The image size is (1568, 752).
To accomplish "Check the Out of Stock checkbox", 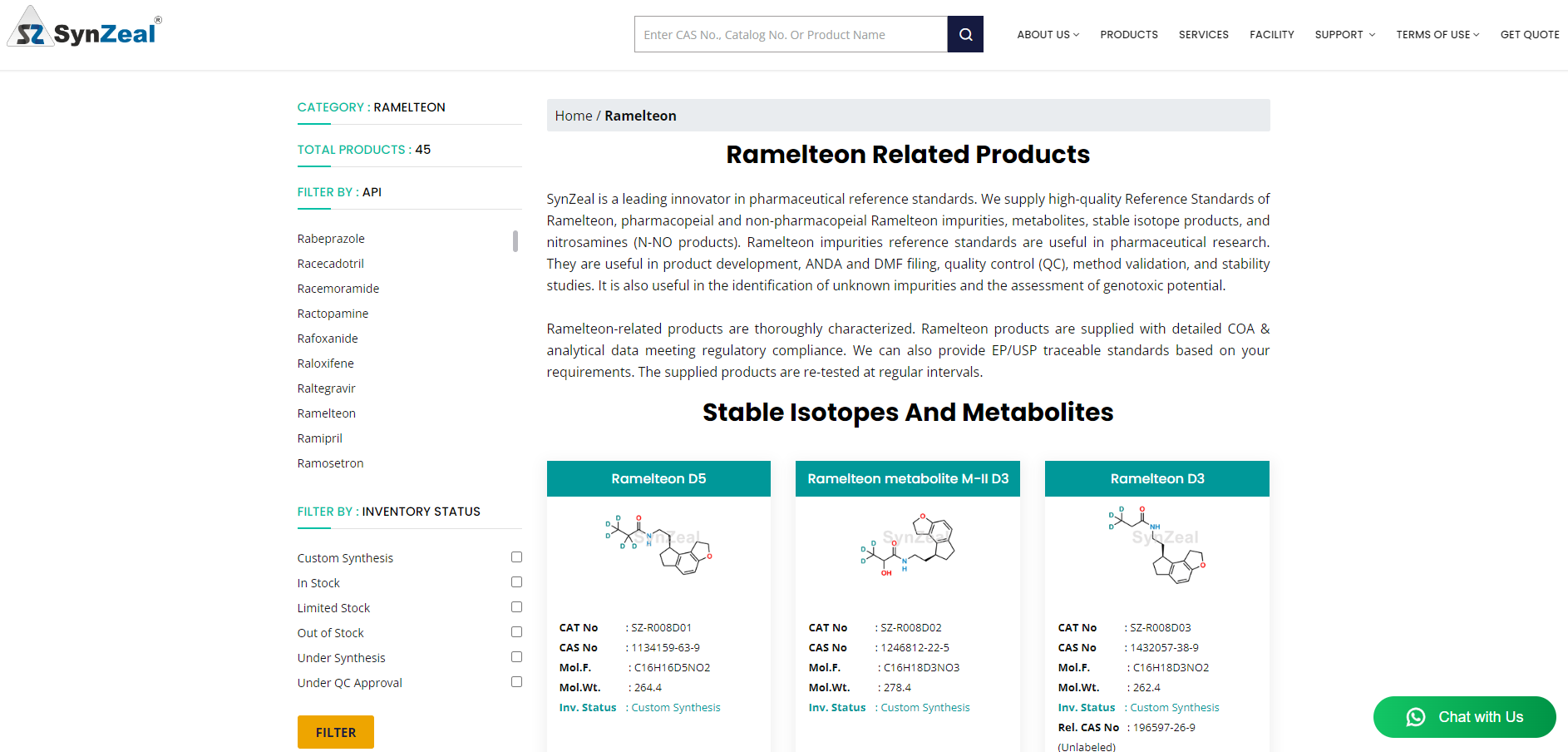I will click(x=516, y=632).
